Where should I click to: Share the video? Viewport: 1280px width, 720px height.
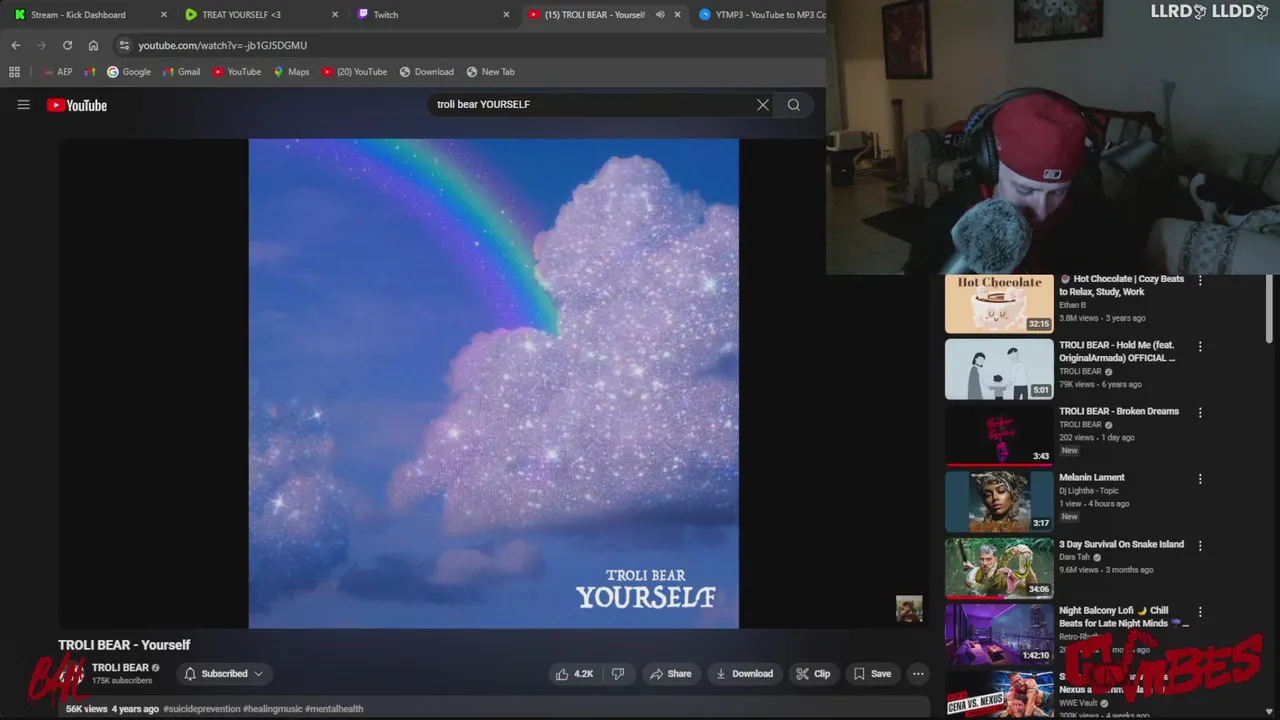tap(671, 674)
